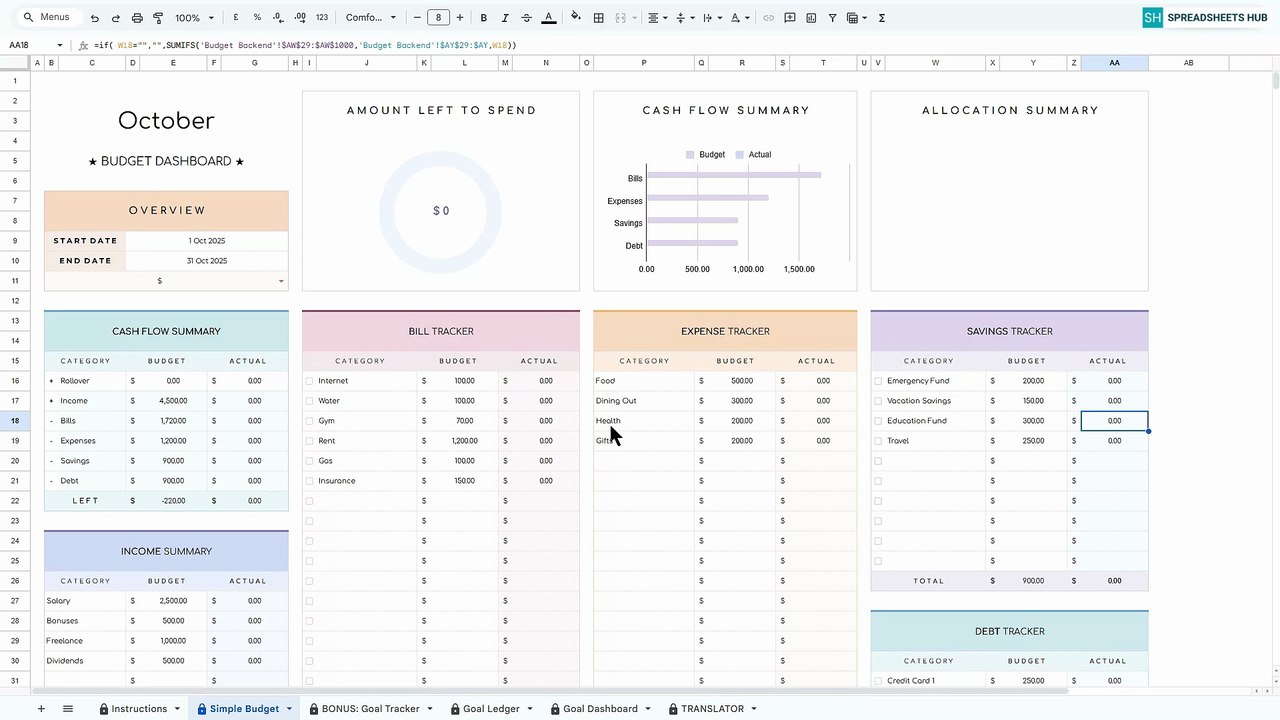Check the Rent bill checkbox
The image size is (1280, 720).
click(x=309, y=441)
